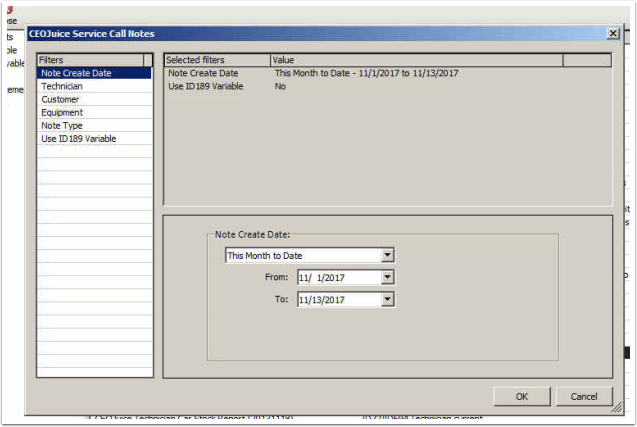Image resolution: width=637 pixels, height=427 pixels.
Task: Click the Selected filters column header
Action: coord(217,60)
